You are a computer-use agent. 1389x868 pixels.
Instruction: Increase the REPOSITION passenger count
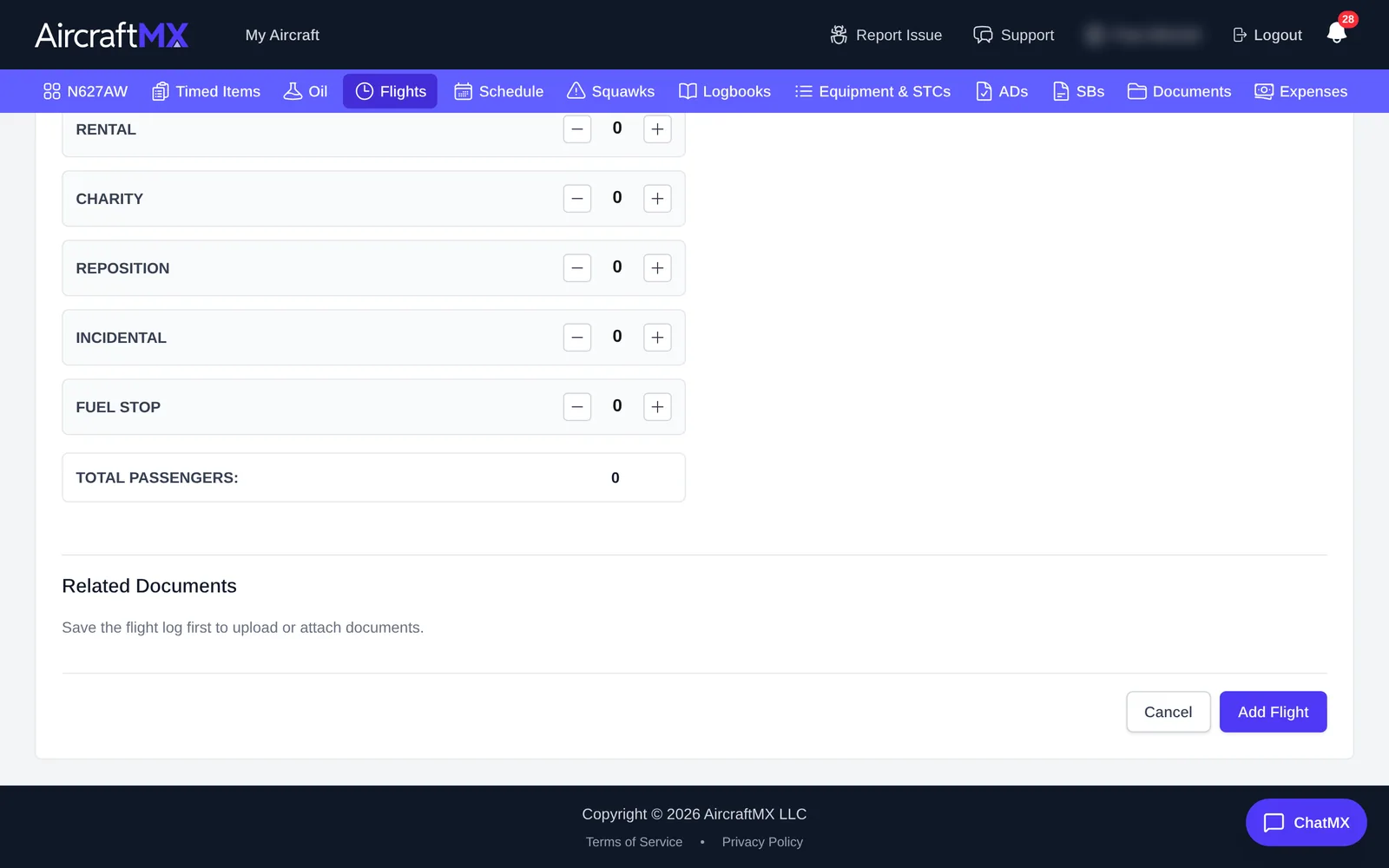(x=657, y=268)
